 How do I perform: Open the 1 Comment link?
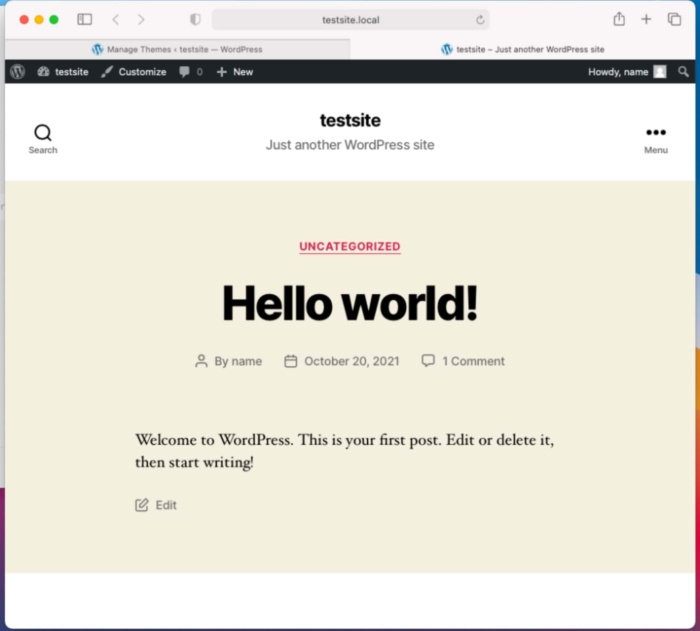(x=473, y=361)
